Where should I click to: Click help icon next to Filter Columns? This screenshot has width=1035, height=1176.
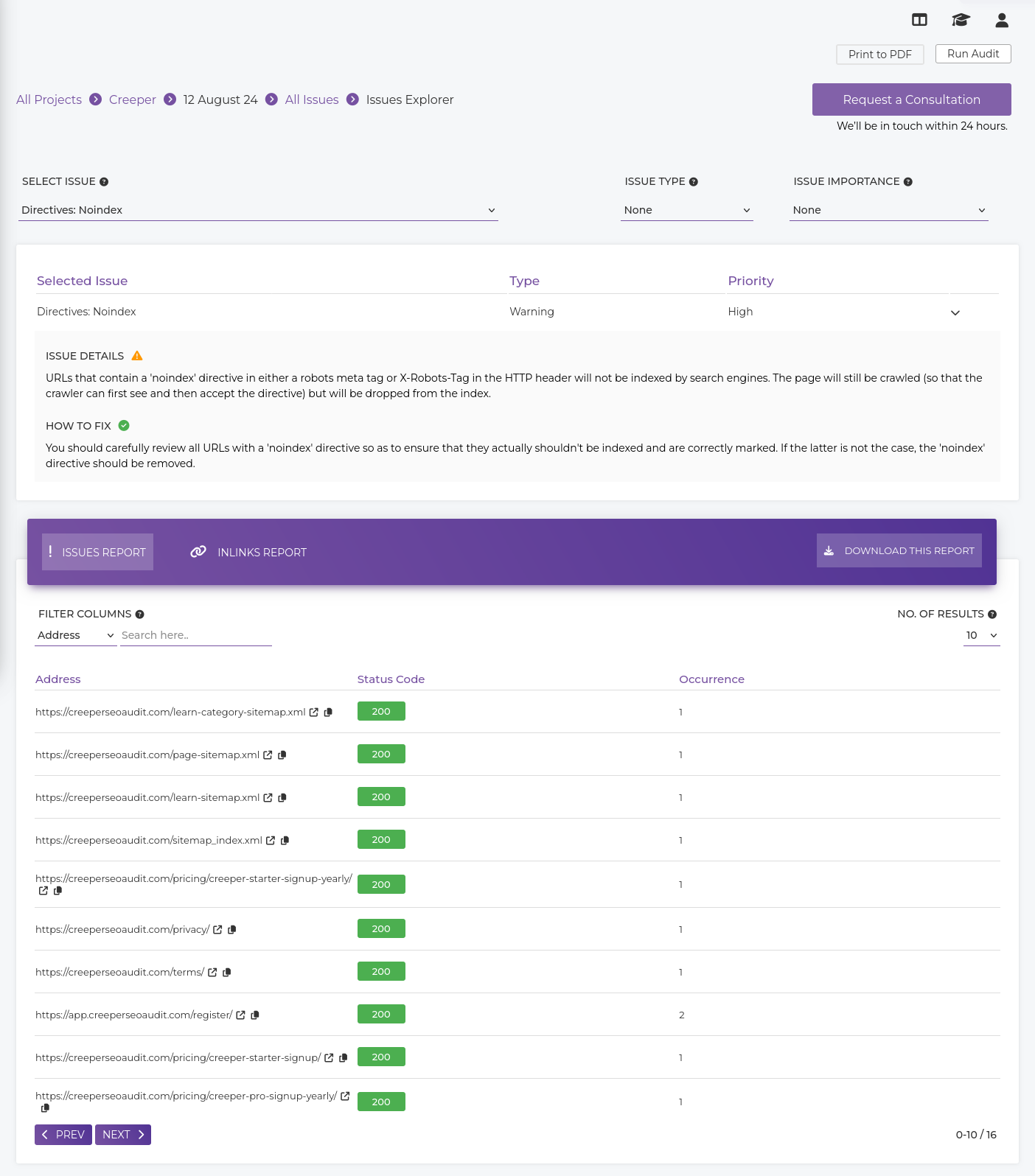(140, 615)
